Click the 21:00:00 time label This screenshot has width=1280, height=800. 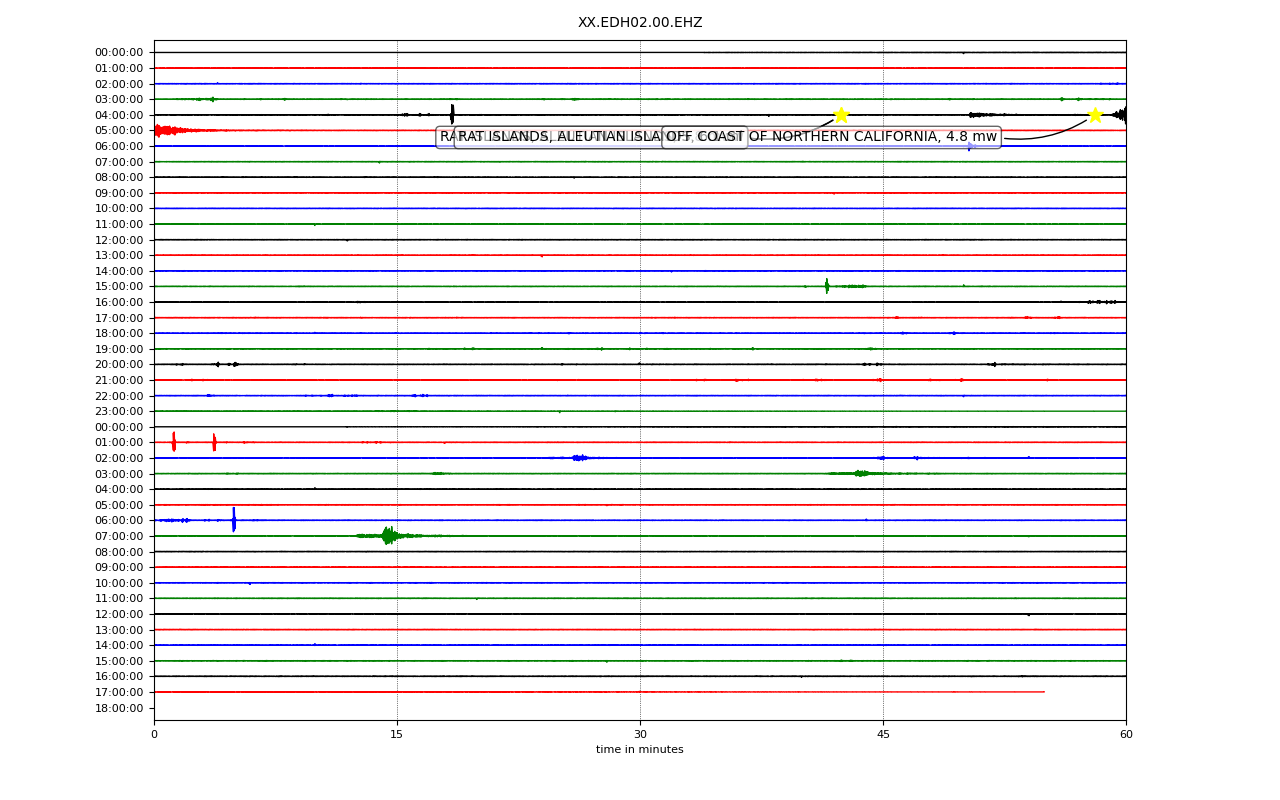119,380
